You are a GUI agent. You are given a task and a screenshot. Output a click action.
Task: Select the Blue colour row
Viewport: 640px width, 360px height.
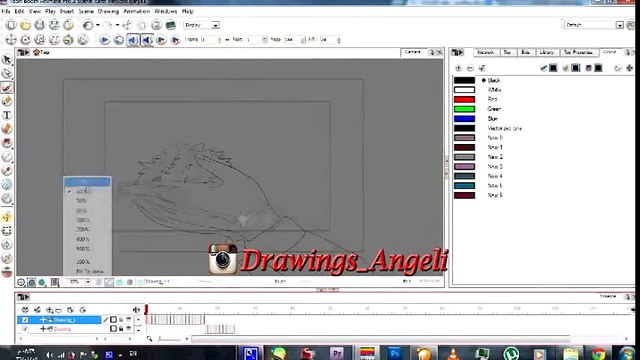click(x=543, y=119)
